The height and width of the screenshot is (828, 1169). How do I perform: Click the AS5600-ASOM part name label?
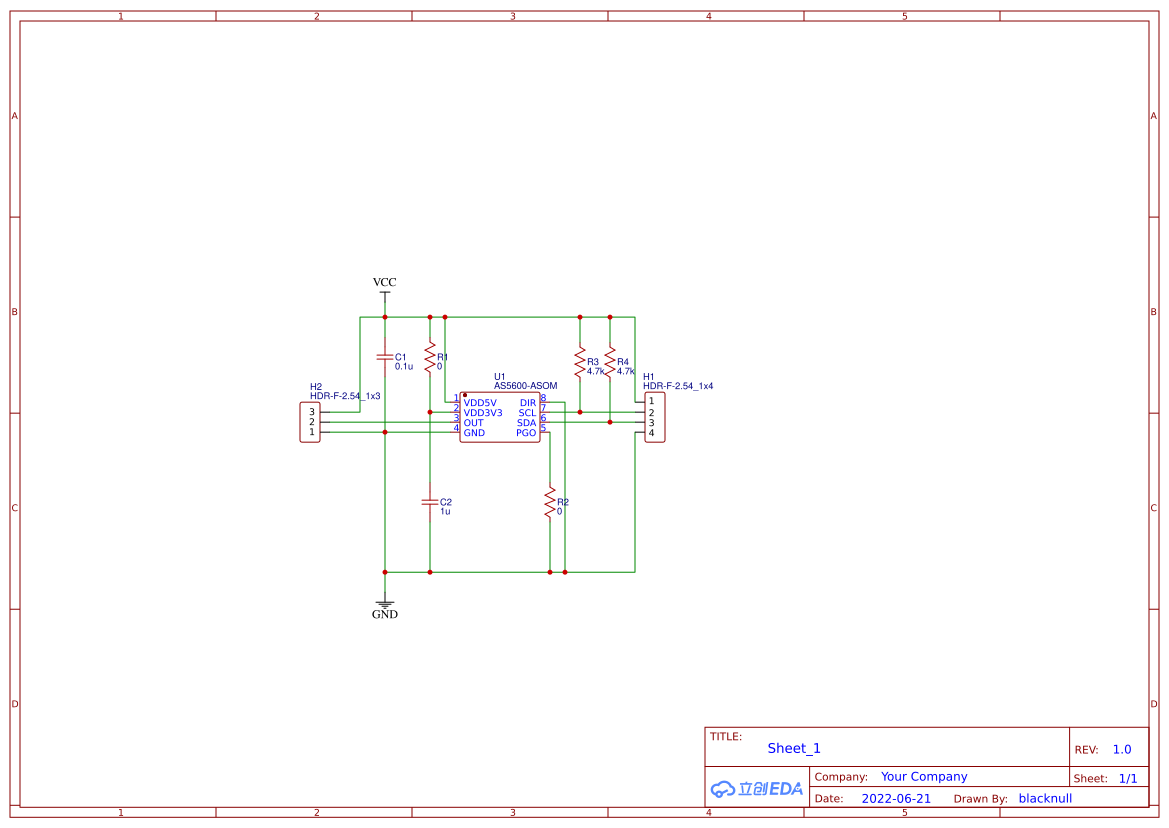[x=525, y=386]
